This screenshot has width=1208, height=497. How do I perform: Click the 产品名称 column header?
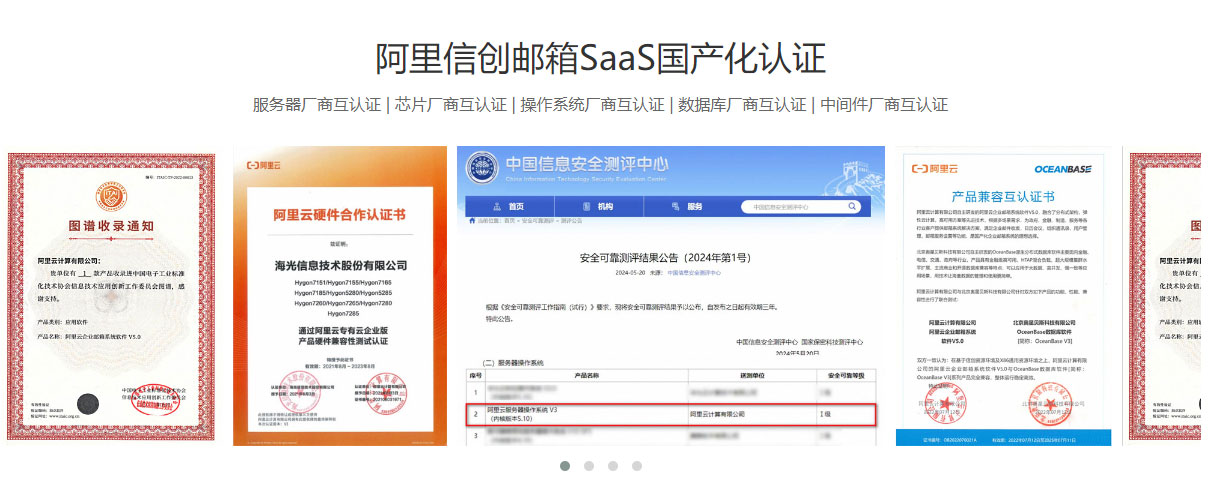[x=586, y=374]
